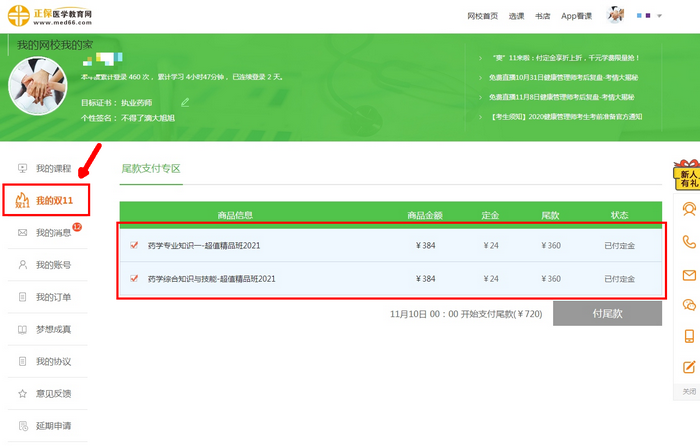Click the gray 付尾款 button

607,314
